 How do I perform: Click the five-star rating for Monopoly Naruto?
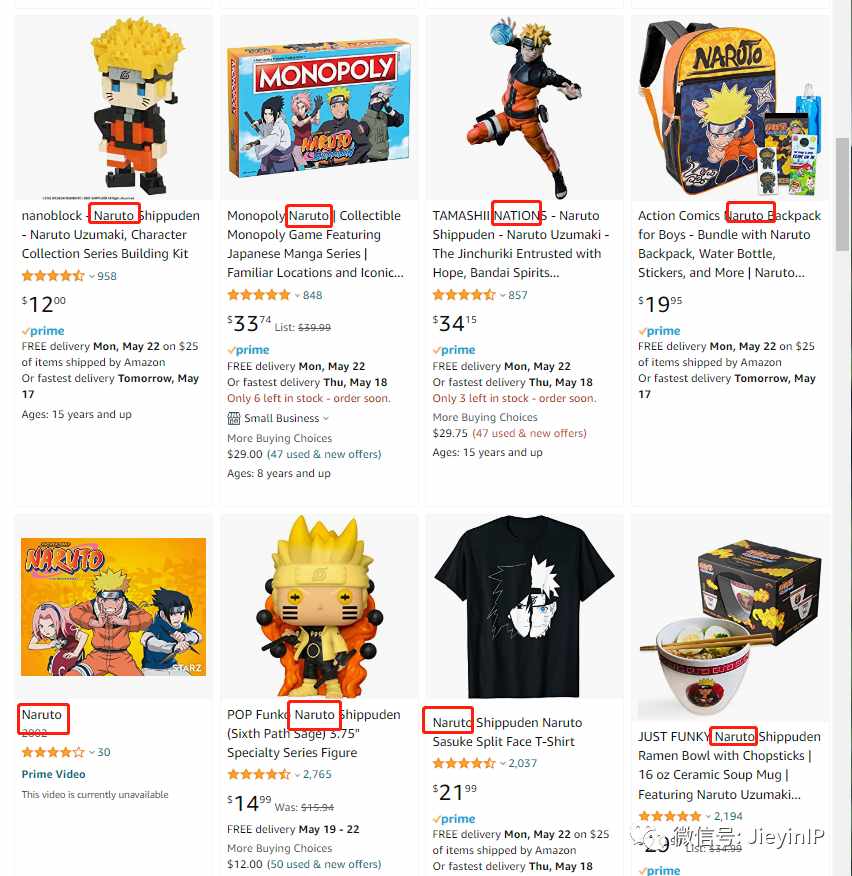tap(259, 295)
